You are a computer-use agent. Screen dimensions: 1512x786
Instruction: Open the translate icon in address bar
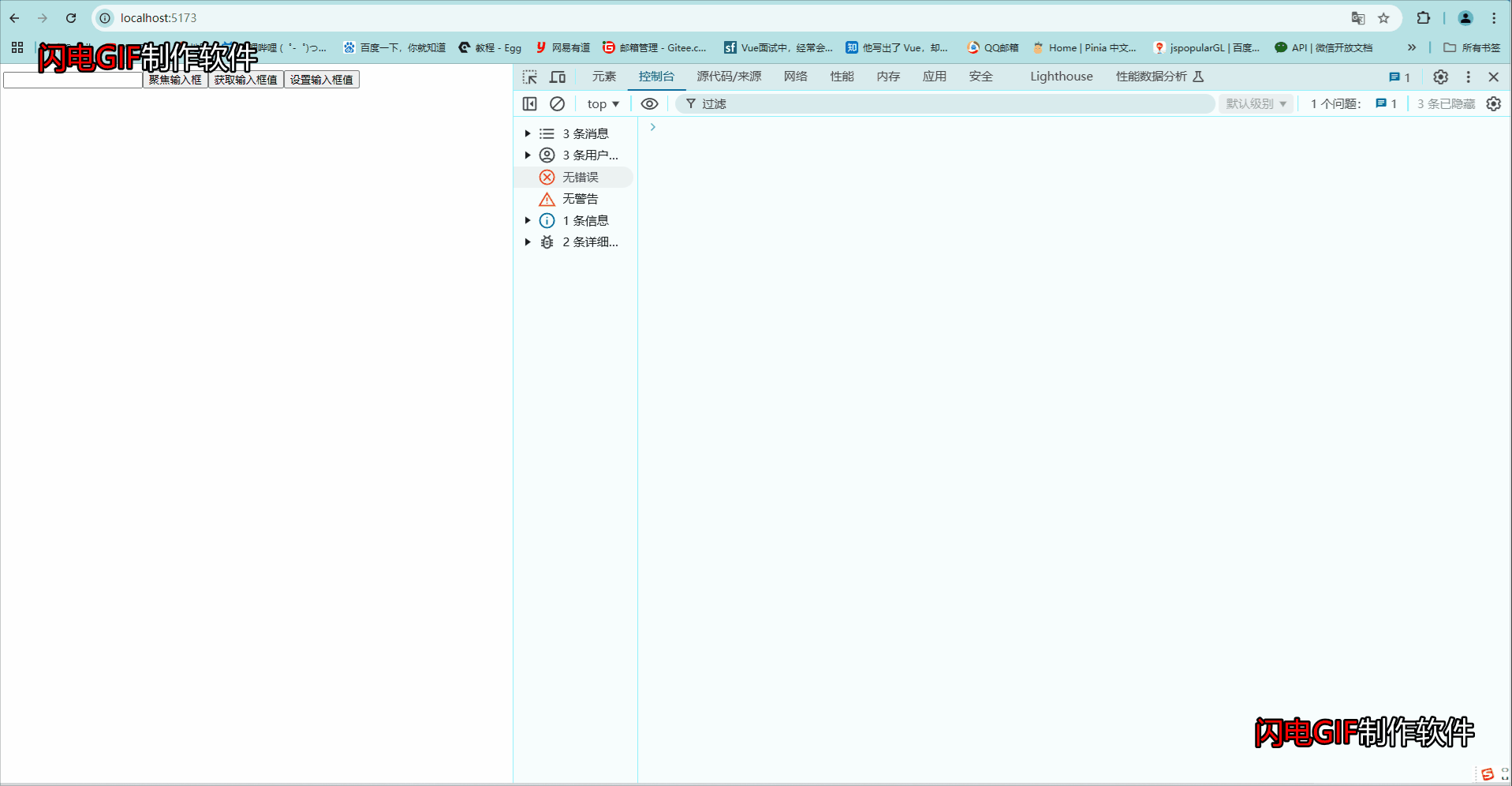tap(1357, 17)
